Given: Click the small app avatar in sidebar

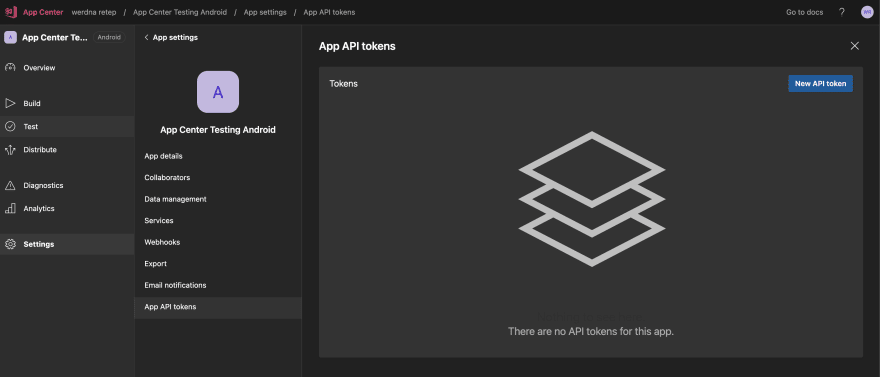Looking at the screenshot, I should (x=10, y=38).
